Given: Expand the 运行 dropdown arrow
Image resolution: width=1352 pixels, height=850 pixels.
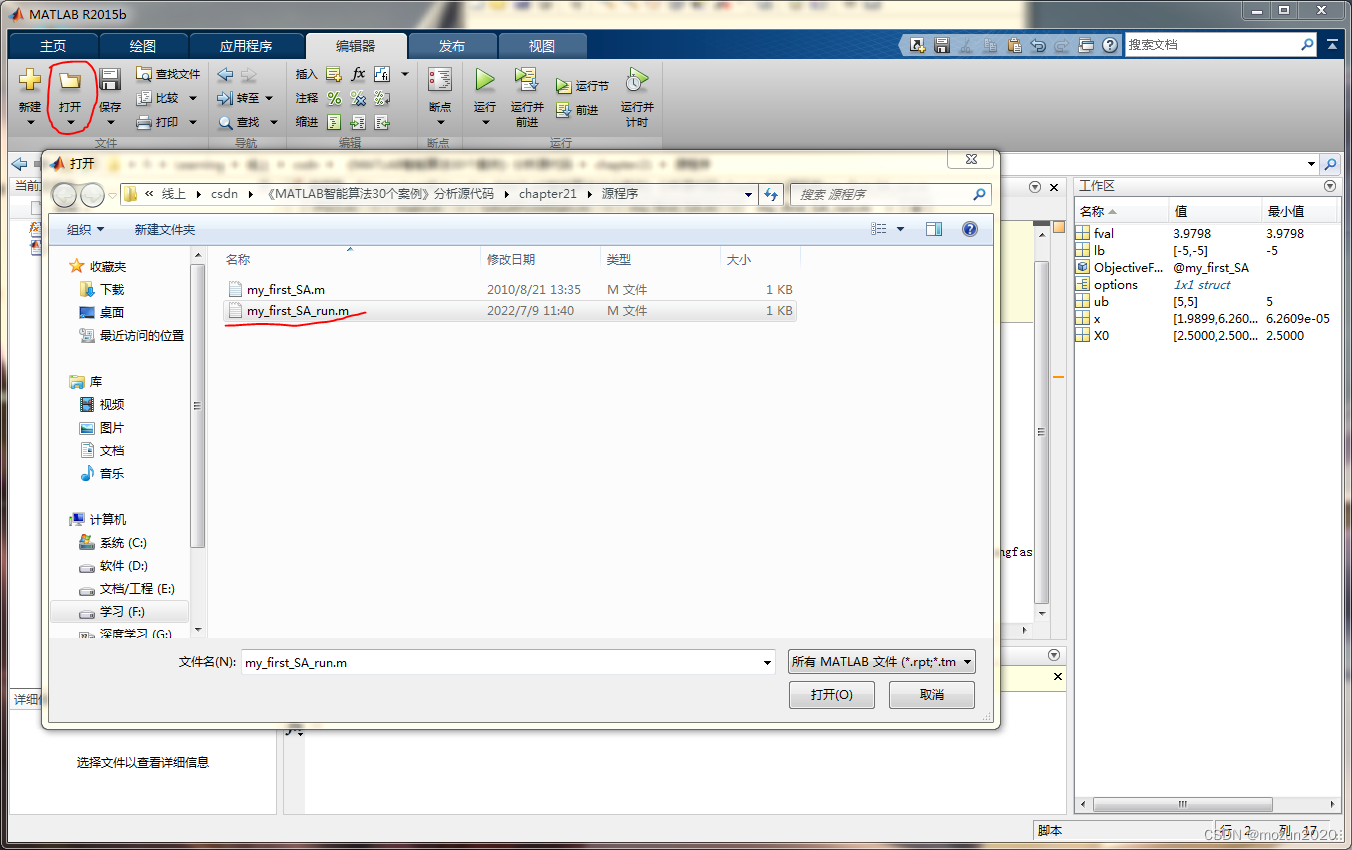Looking at the screenshot, I should 485,124.
